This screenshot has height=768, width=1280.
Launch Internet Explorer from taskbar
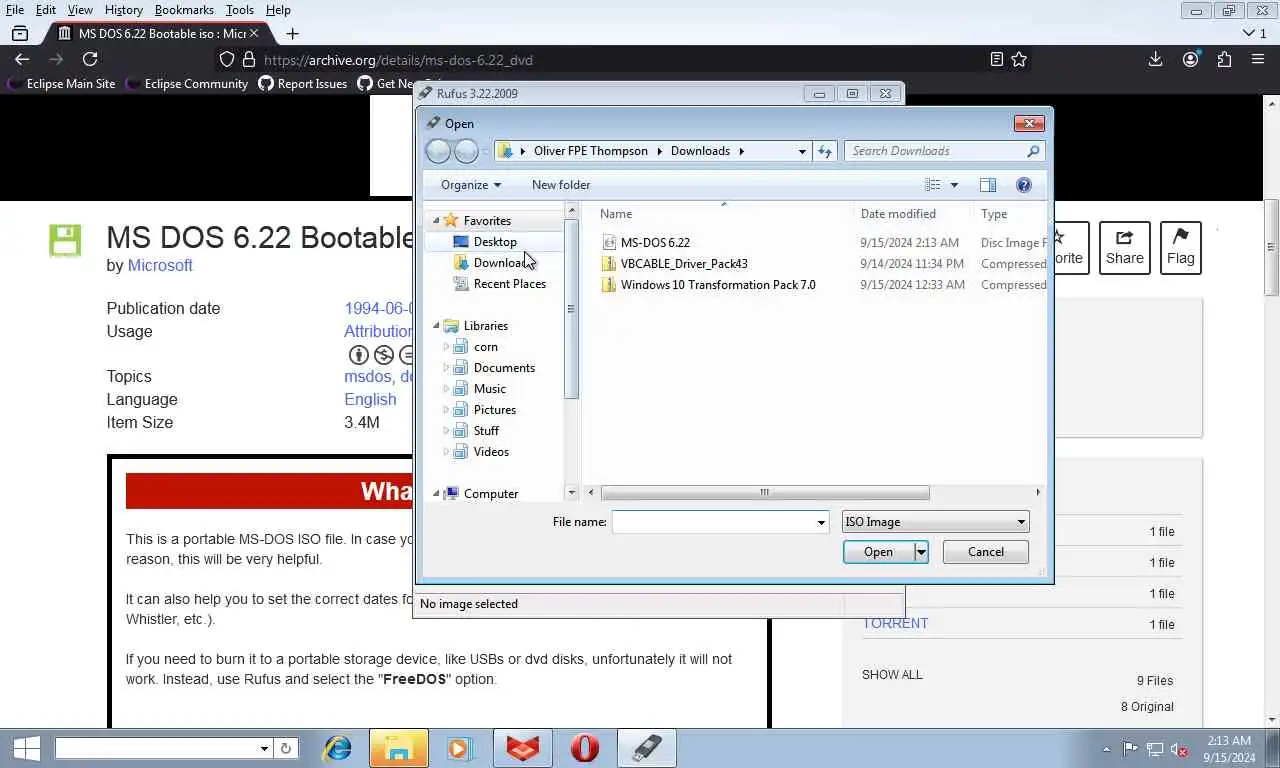point(337,748)
